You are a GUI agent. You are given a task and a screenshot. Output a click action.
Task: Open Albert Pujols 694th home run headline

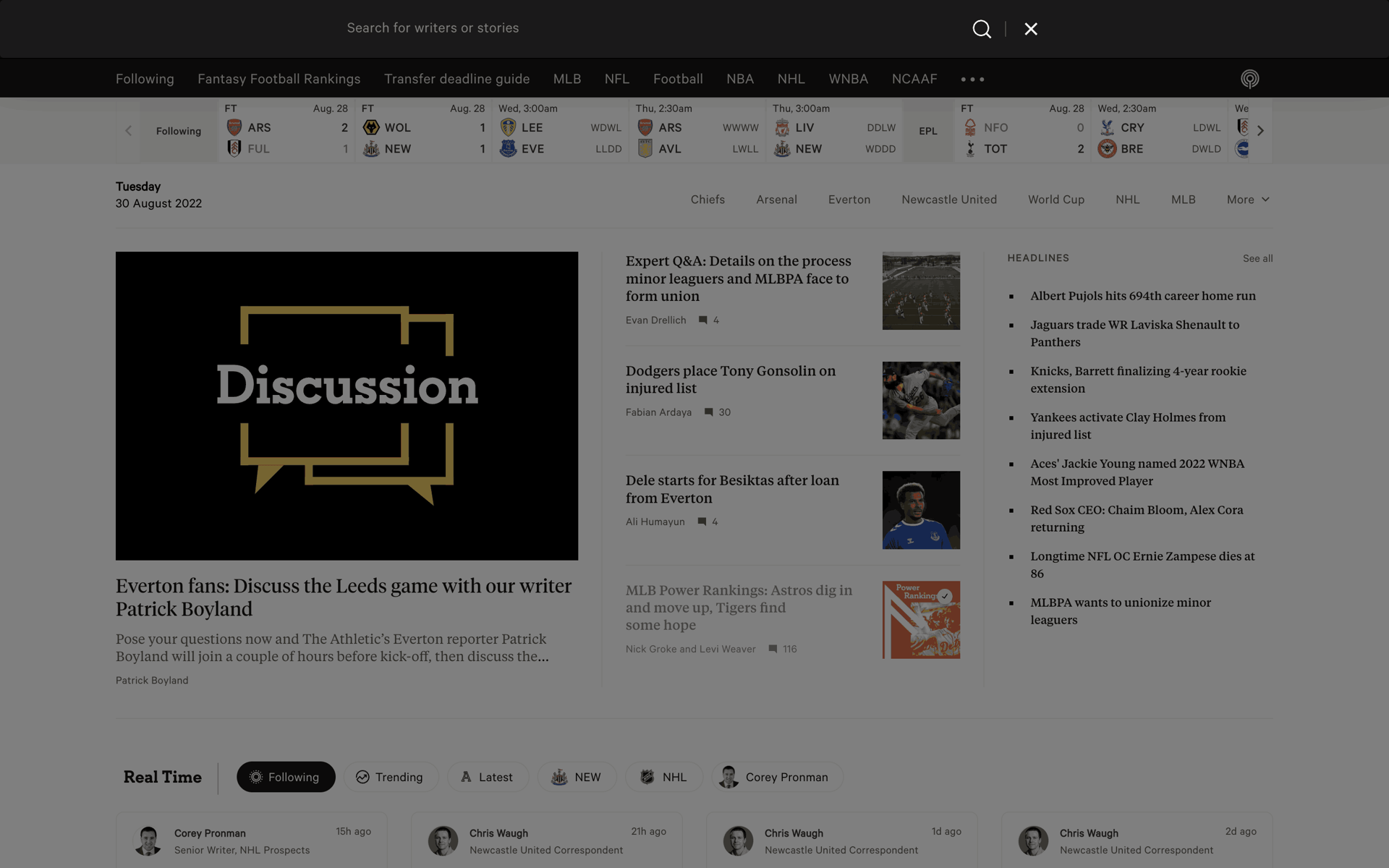[x=1143, y=296]
